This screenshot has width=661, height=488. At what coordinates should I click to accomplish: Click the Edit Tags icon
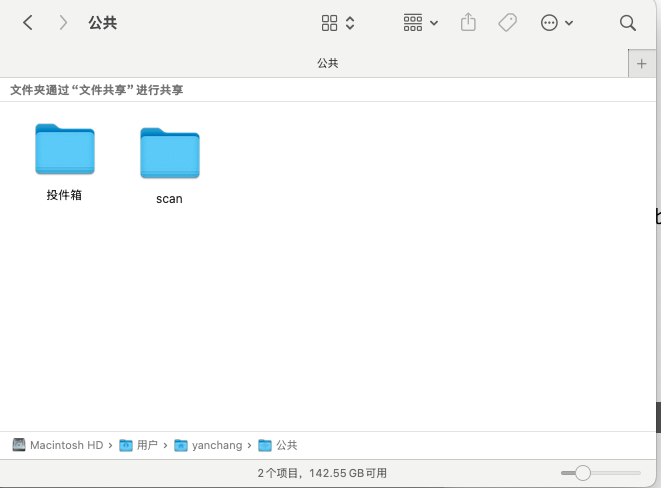tap(507, 22)
